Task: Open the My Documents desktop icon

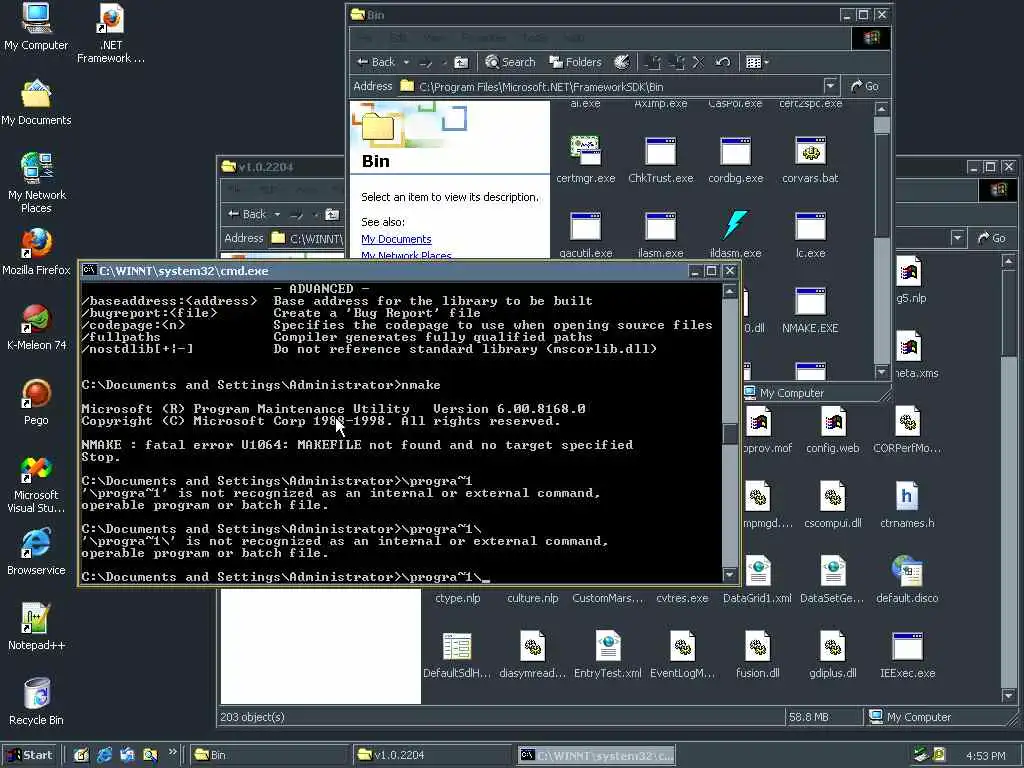Action: [x=36, y=102]
